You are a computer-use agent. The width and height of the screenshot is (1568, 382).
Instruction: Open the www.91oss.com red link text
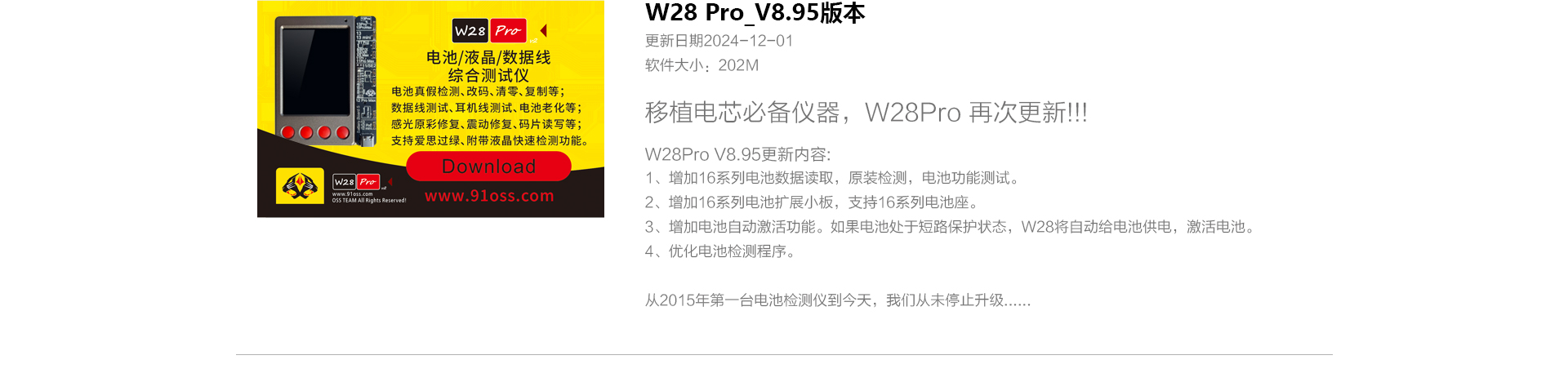(x=489, y=196)
